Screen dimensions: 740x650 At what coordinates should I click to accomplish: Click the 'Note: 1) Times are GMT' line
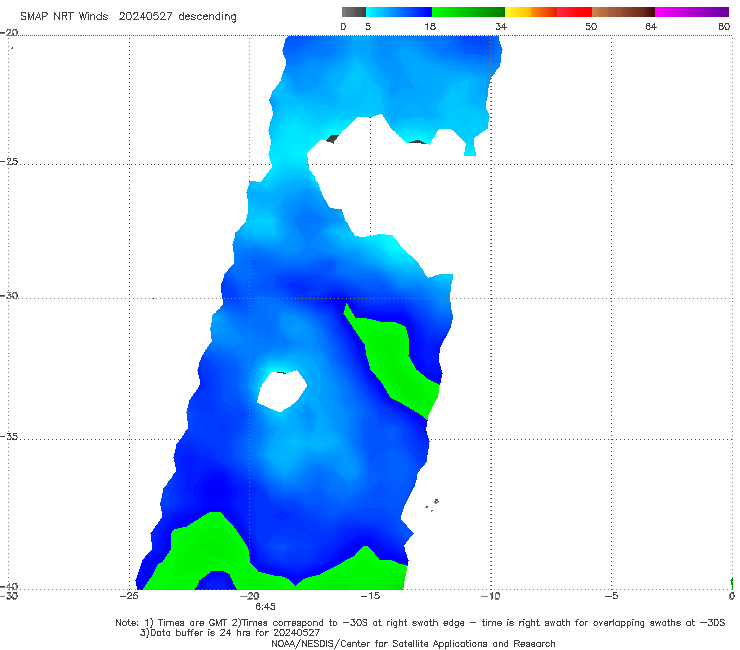pos(420,623)
